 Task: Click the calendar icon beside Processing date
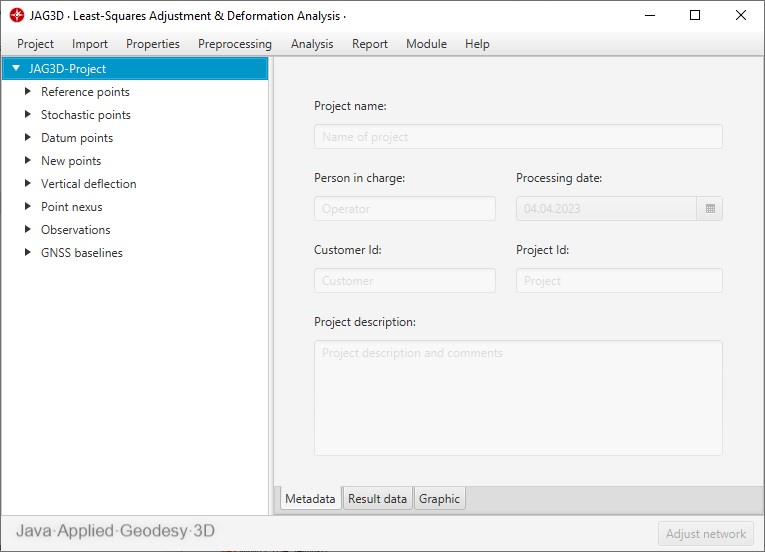tap(710, 209)
